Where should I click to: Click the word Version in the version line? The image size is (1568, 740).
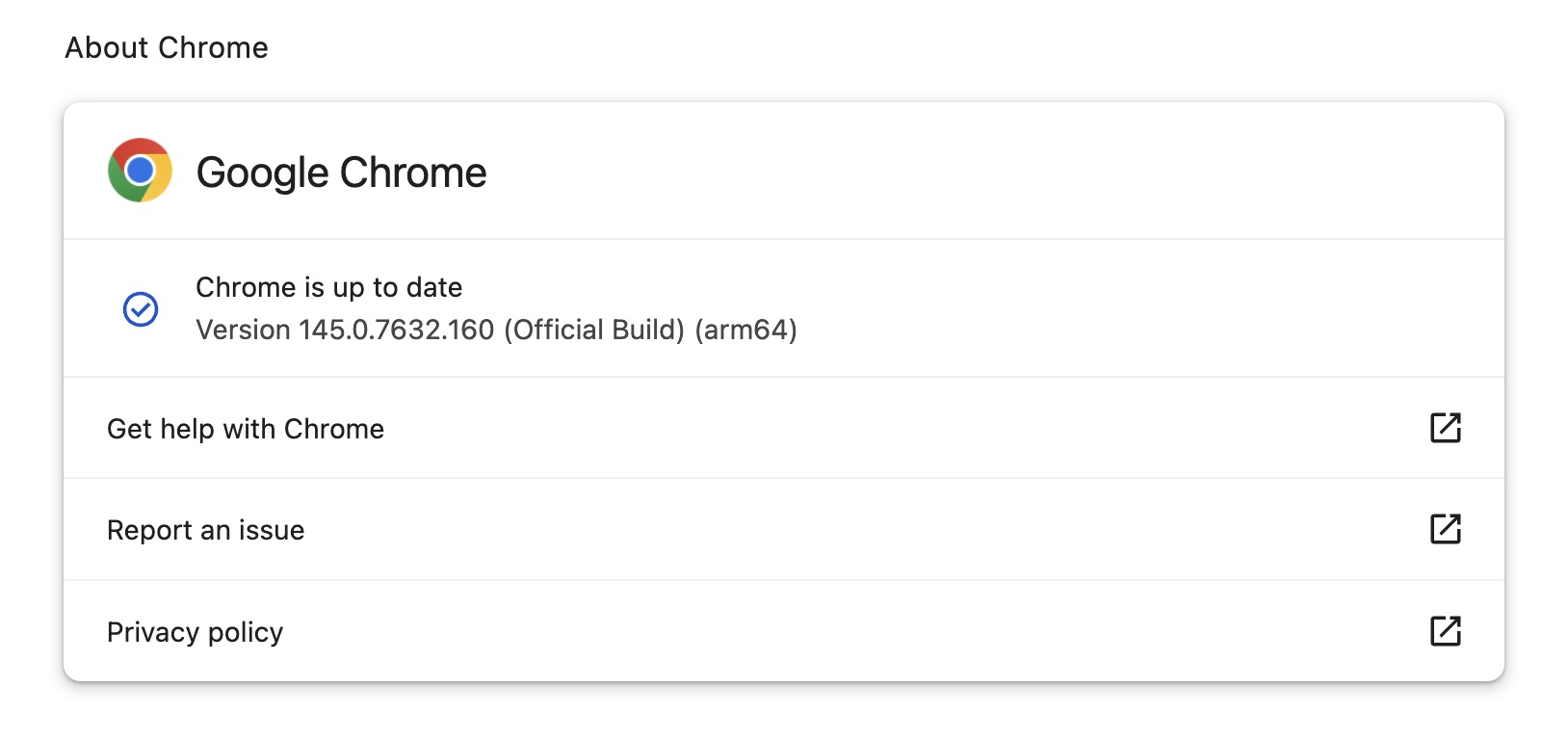(243, 330)
